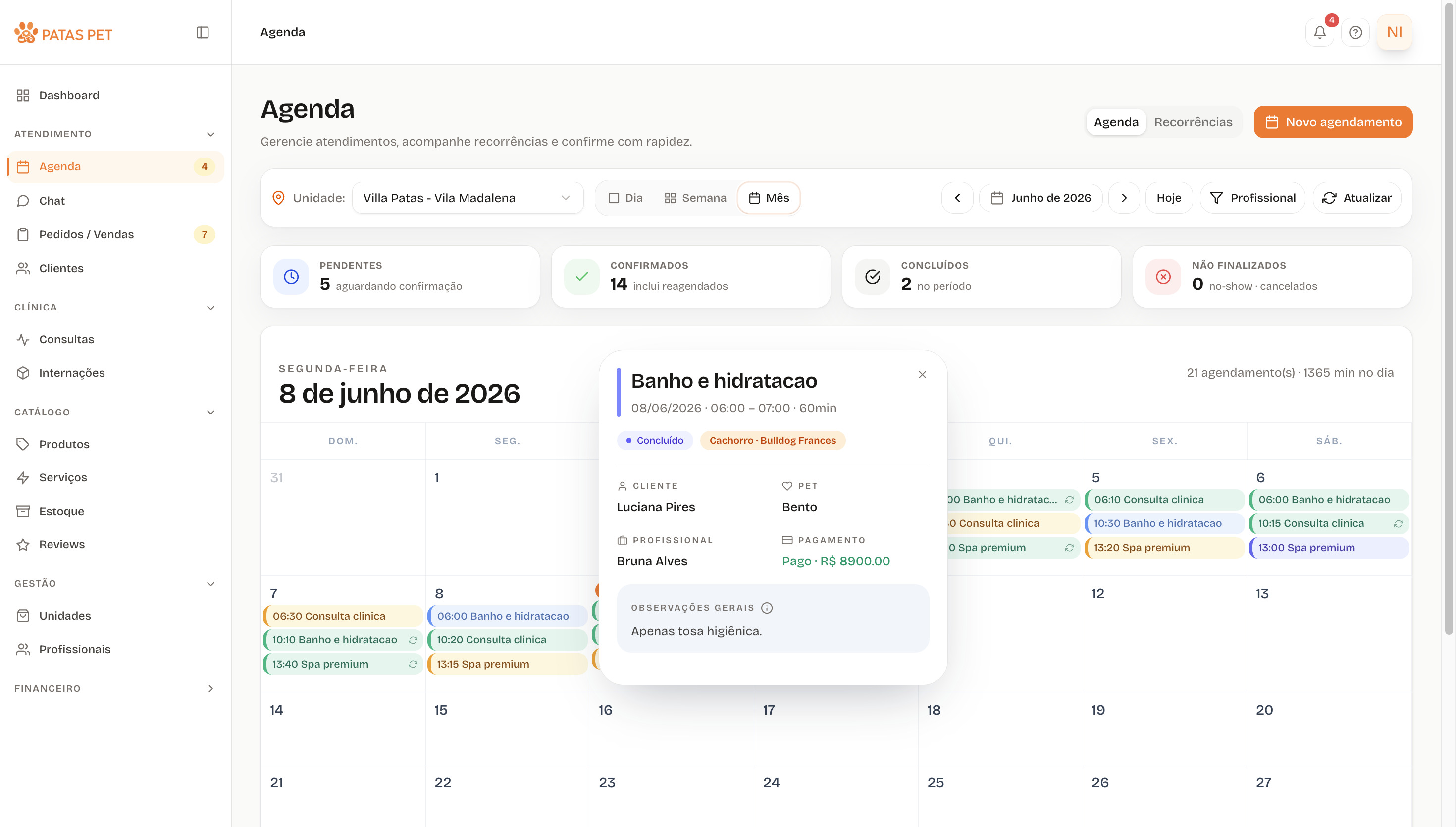Go to Produtos
The height and width of the screenshot is (827, 1456).
click(116, 444)
